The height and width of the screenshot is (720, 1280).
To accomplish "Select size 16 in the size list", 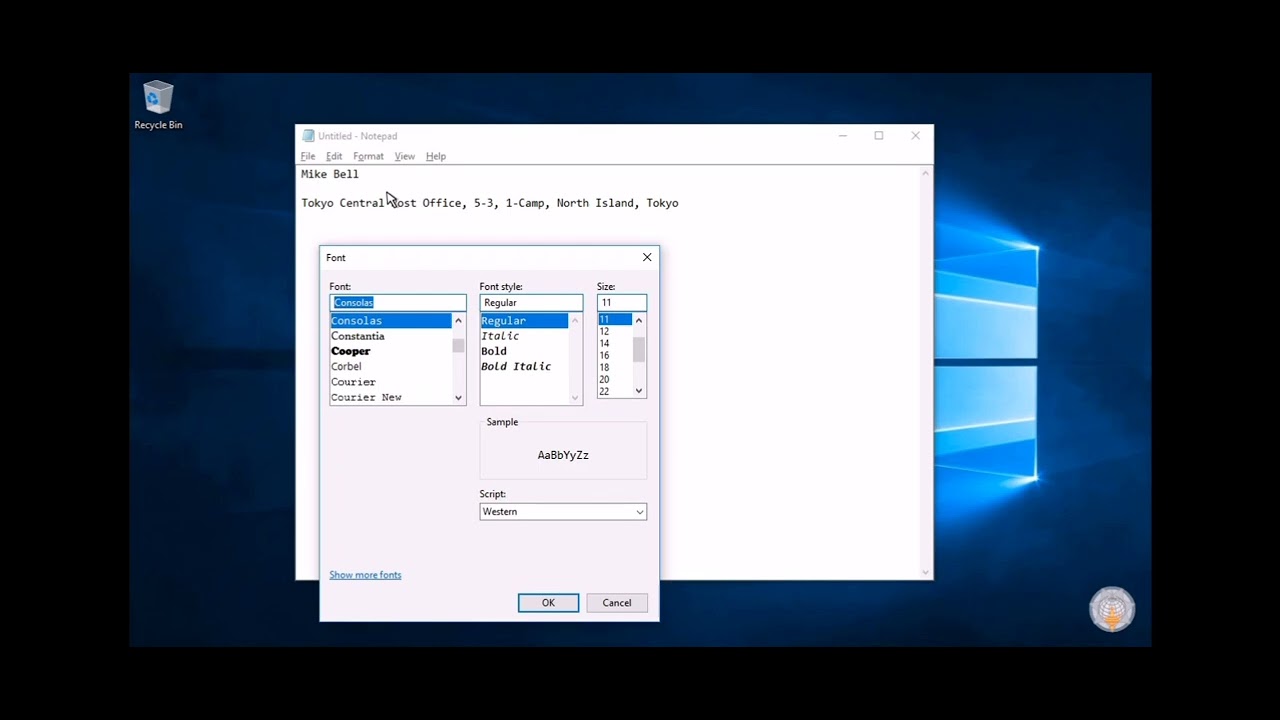I will point(615,355).
